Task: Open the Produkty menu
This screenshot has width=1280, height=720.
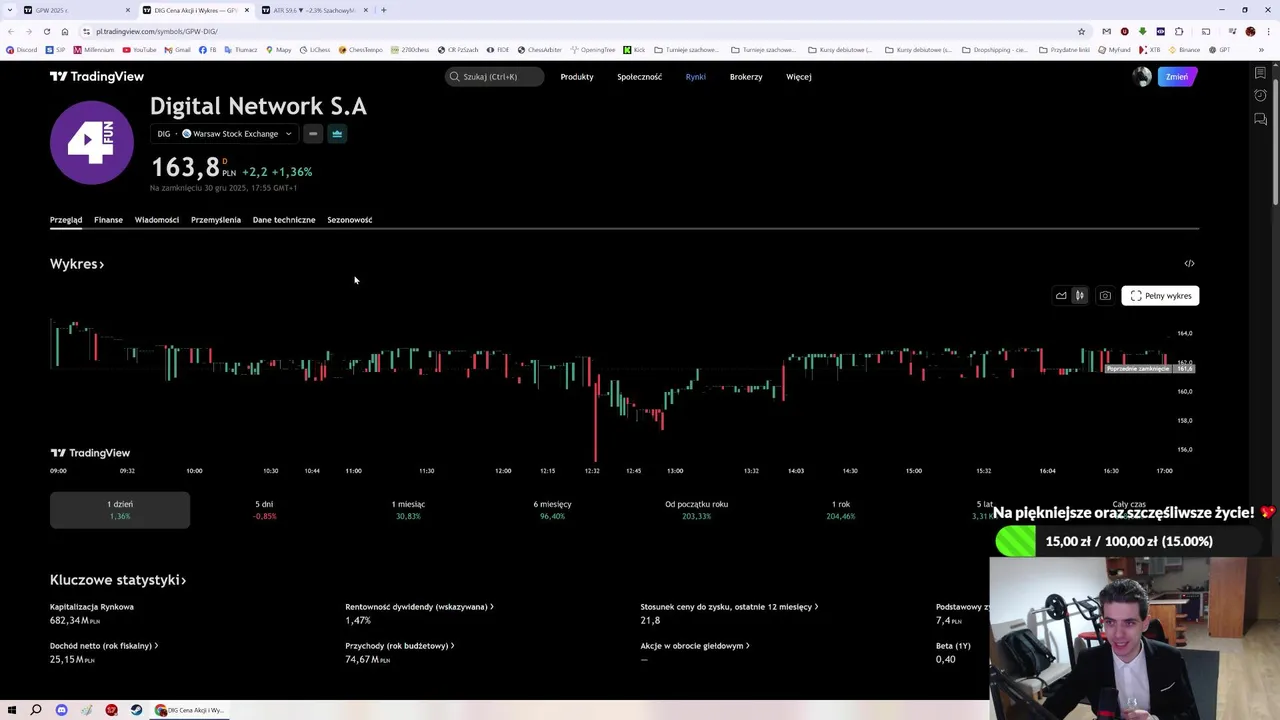Action: point(577,77)
